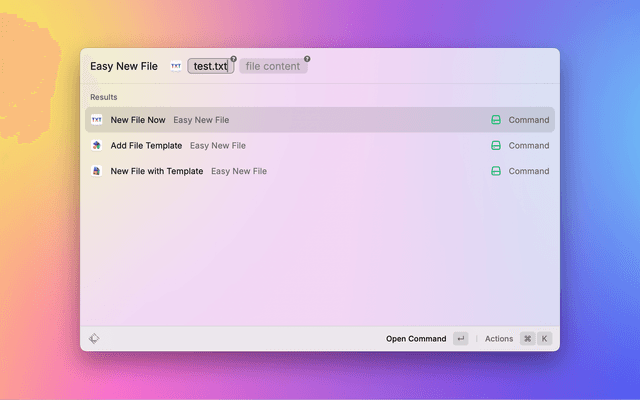Click the ⌘ key hint next to Actions
This screenshot has height=400, width=640.
pyautogui.click(x=527, y=339)
